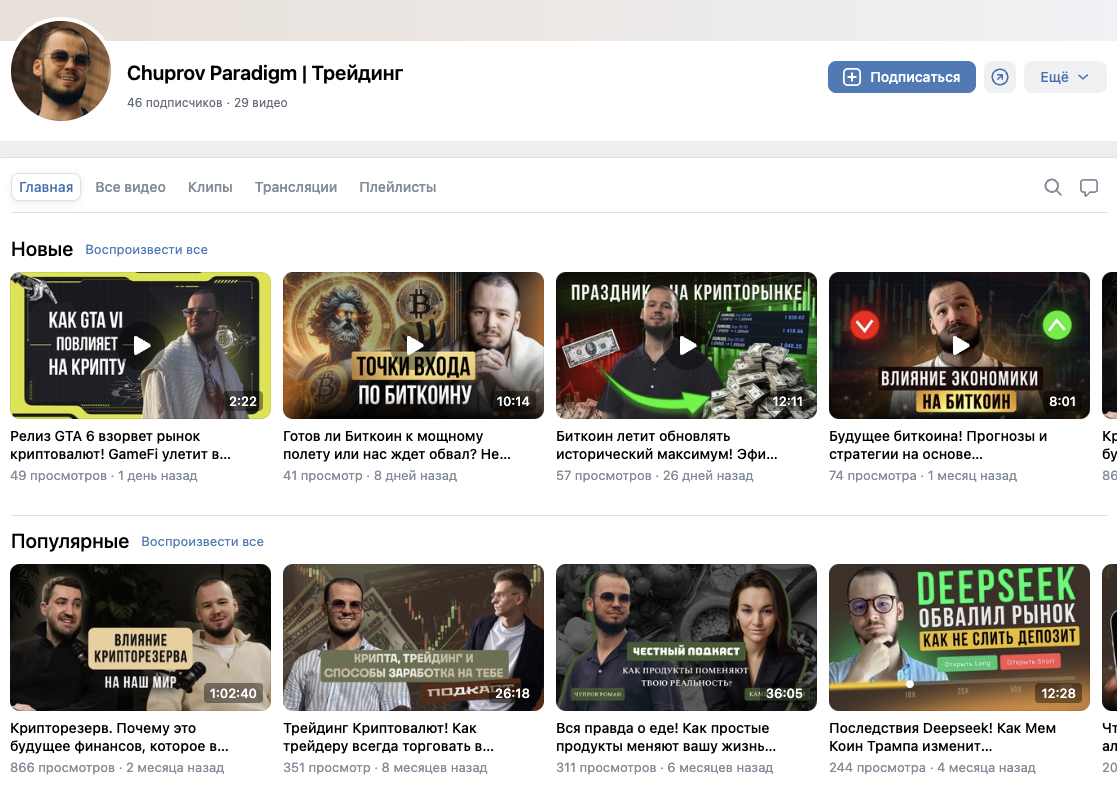This screenshot has width=1117, height=791.
Task: Go to the Трансляции tab
Action: click(x=295, y=187)
